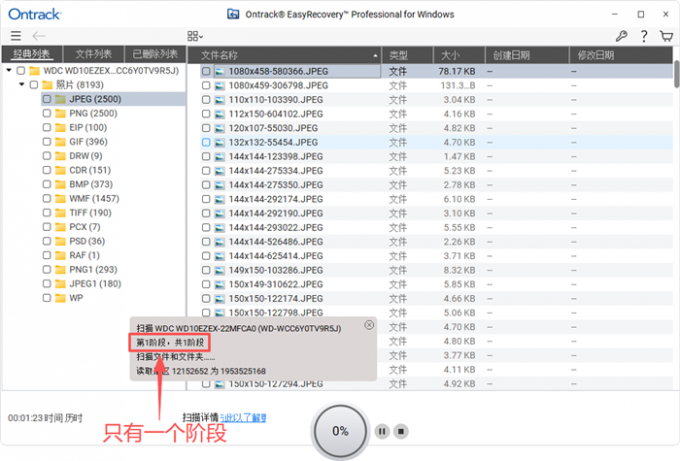Sort by 类型 column header
680x461 pixels.
[407, 55]
